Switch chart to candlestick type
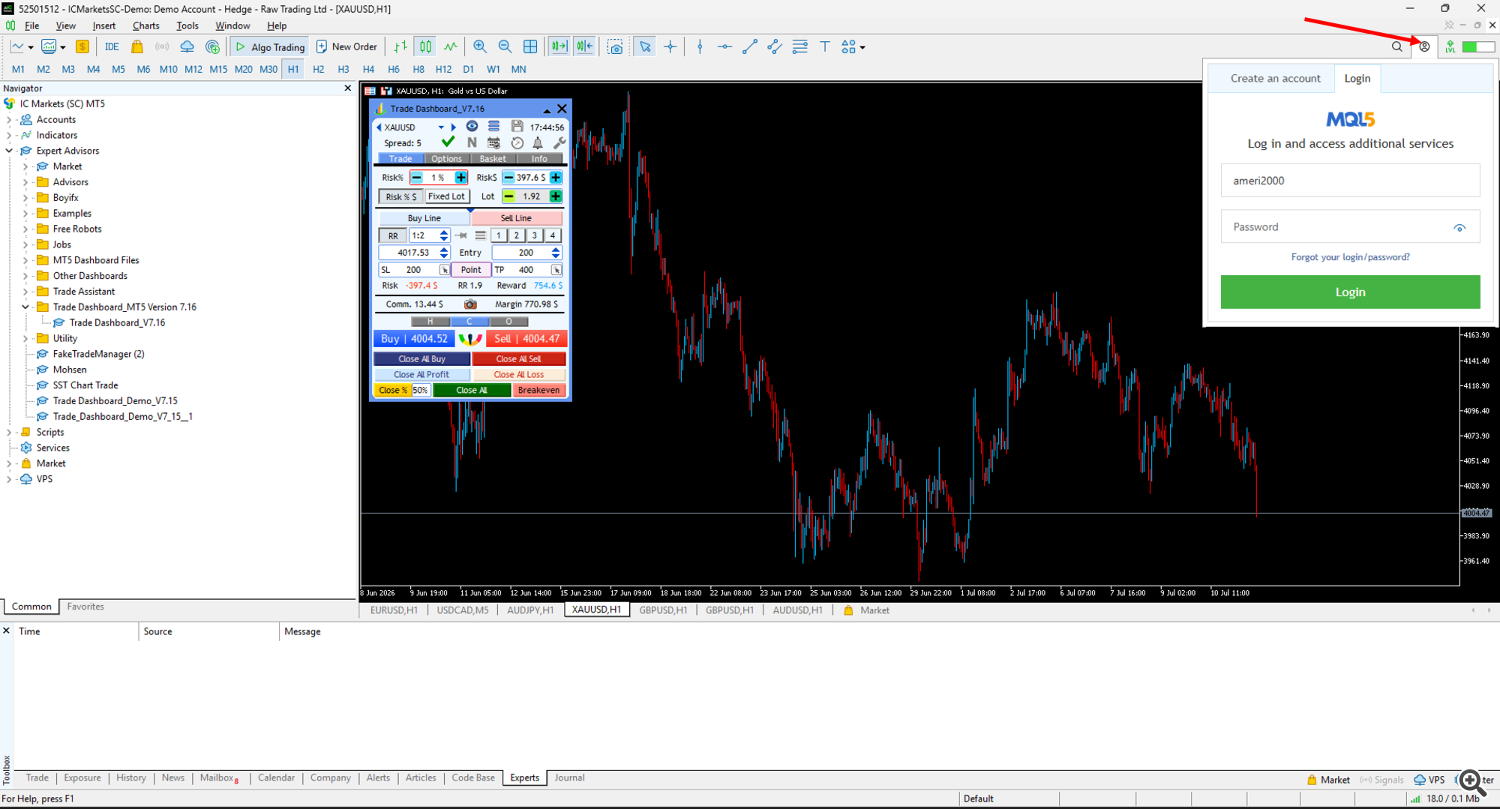Viewport: 1500px width, 809px height. coord(426,46)
